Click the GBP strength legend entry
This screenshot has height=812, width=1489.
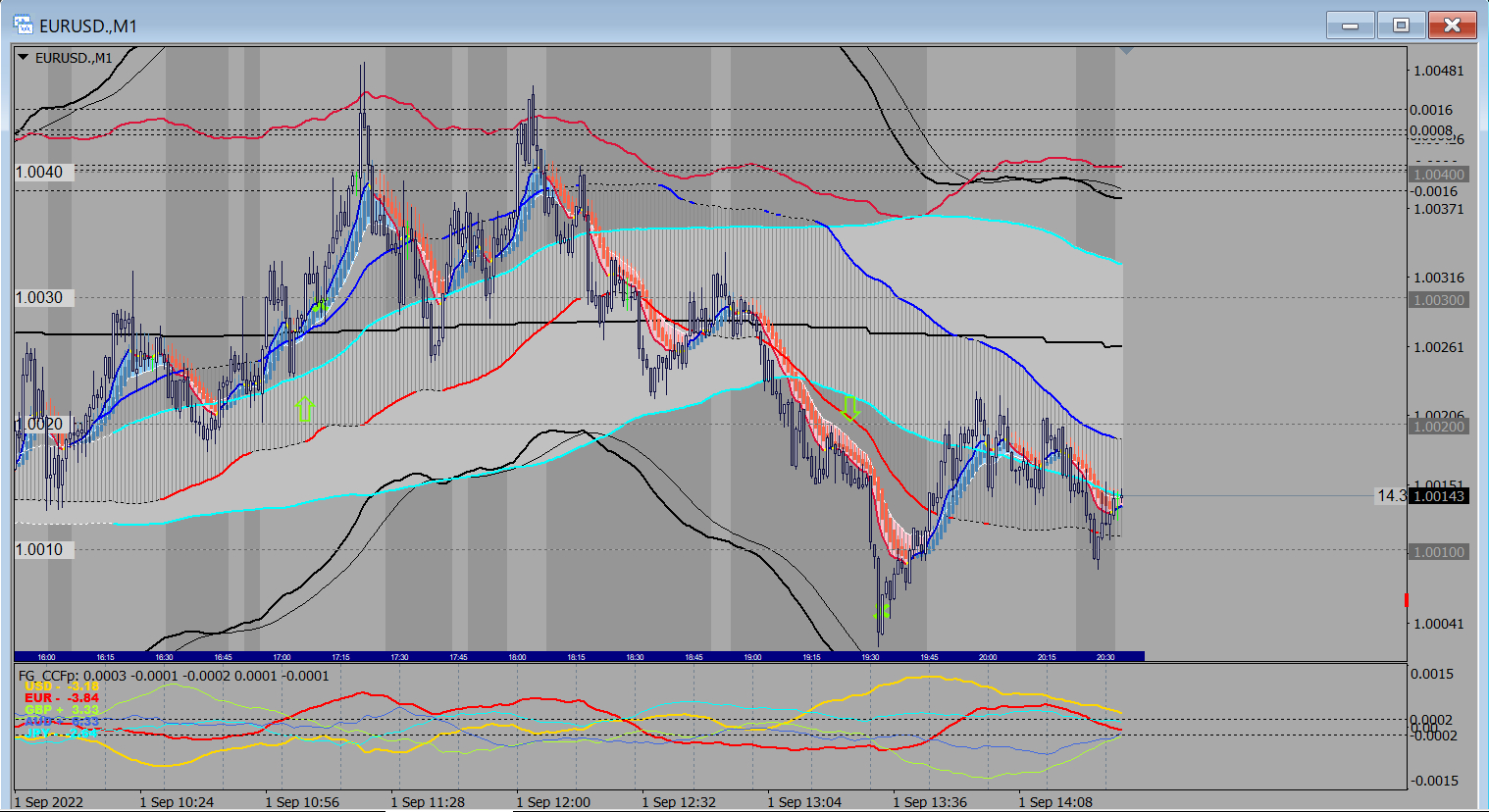point(61,710)
